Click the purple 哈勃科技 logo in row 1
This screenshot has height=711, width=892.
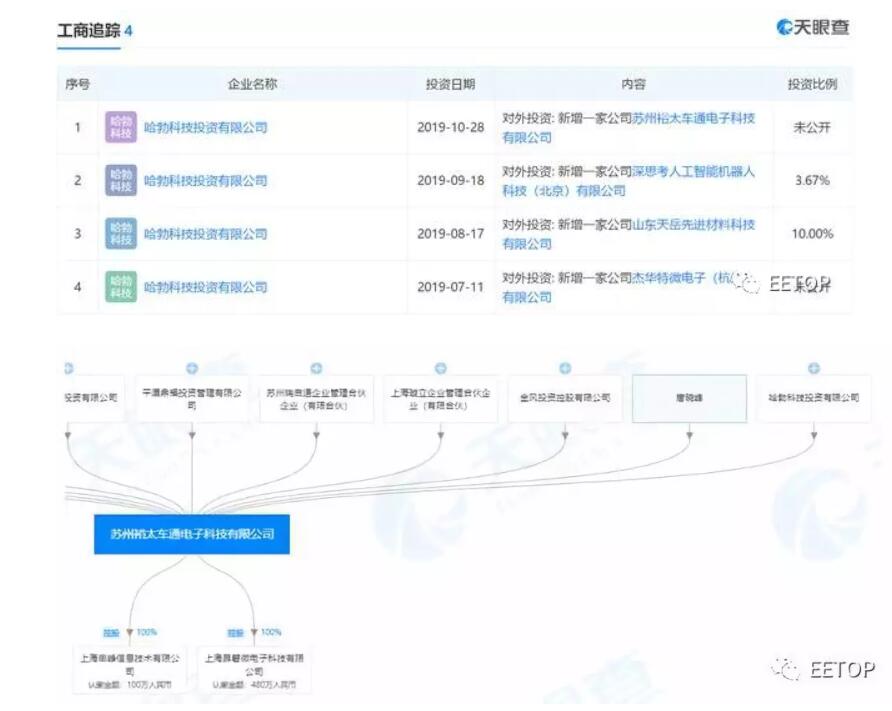click(x=121, y=127)
